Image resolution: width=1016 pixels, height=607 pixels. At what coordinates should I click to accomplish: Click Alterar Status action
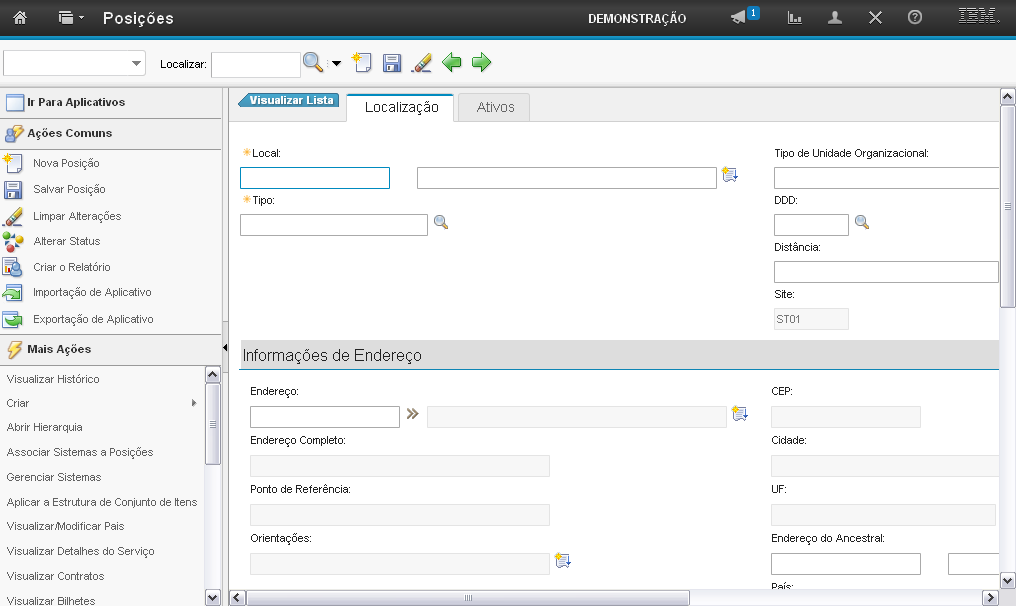point(66,241)
